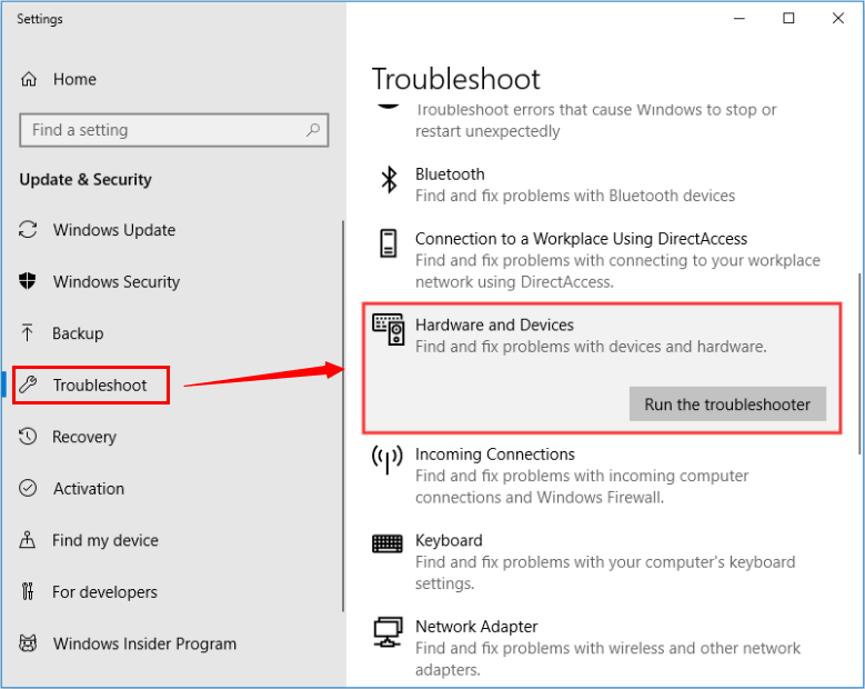
Task: Click the sidebar vertical scrollbar
Action: (x=343, y=416)
